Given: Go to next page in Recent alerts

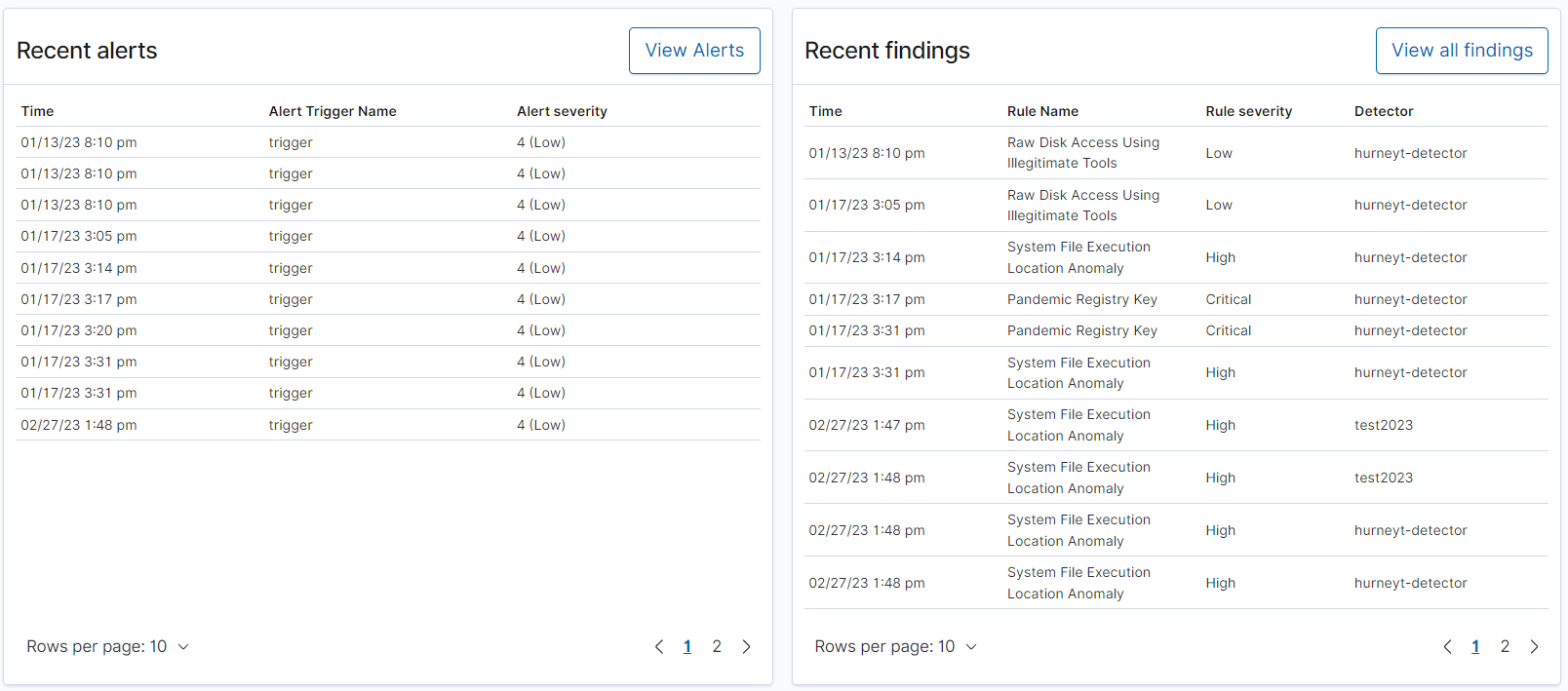Looking at the screenshot, I should coord(746,647).
